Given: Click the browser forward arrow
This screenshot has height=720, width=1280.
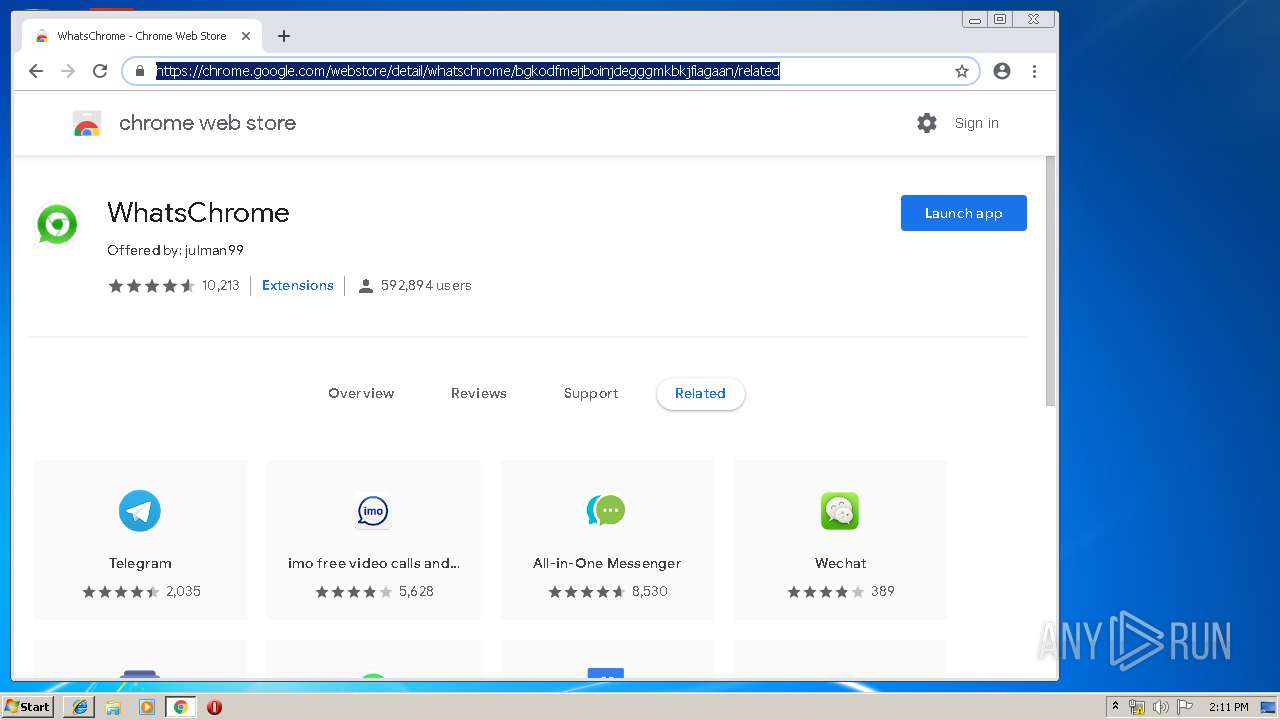Looking at the screenshot, I should [x=68, y=71].
